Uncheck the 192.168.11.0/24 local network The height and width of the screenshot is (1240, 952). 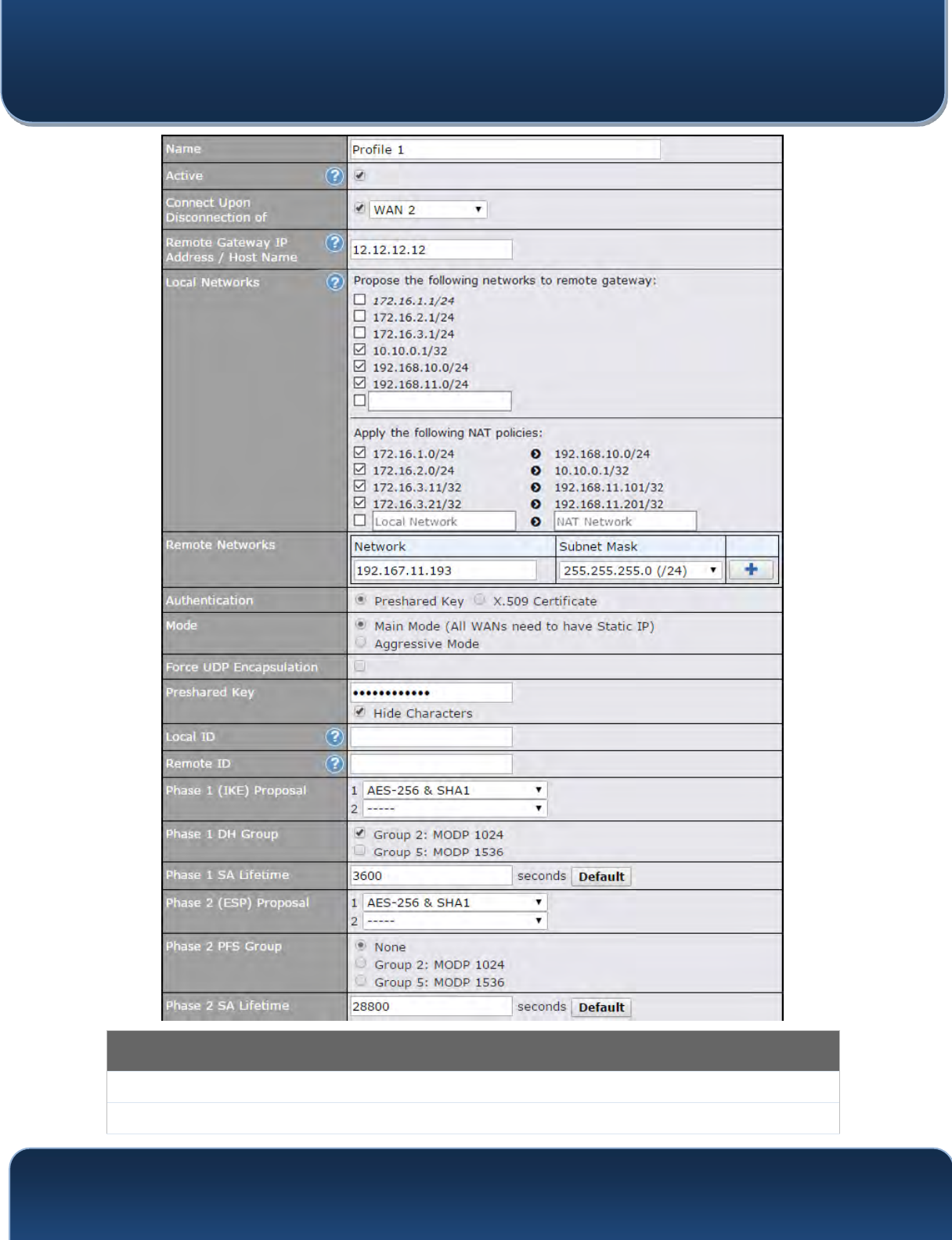tap(359, 383)
